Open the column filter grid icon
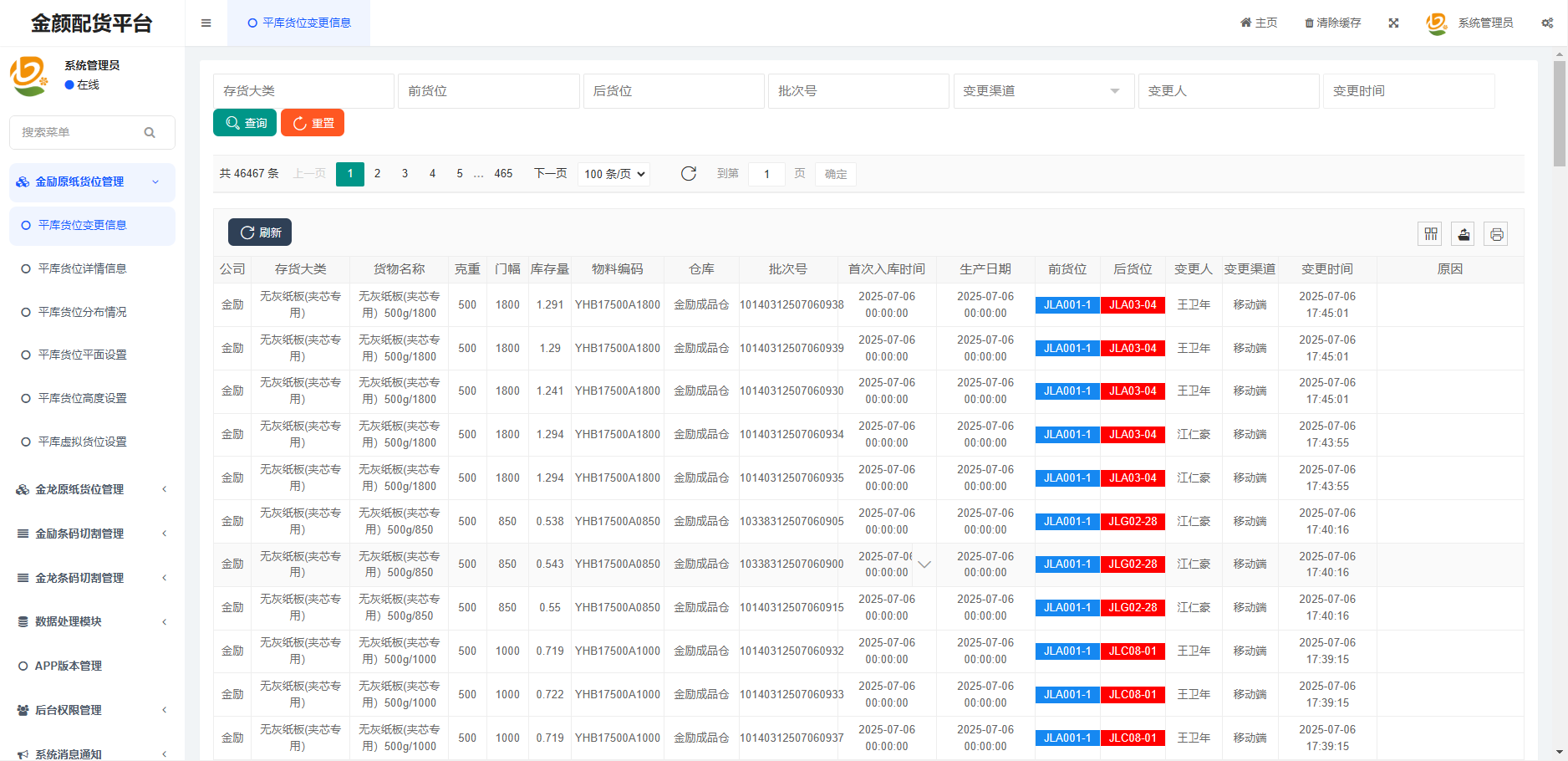 1431,234
